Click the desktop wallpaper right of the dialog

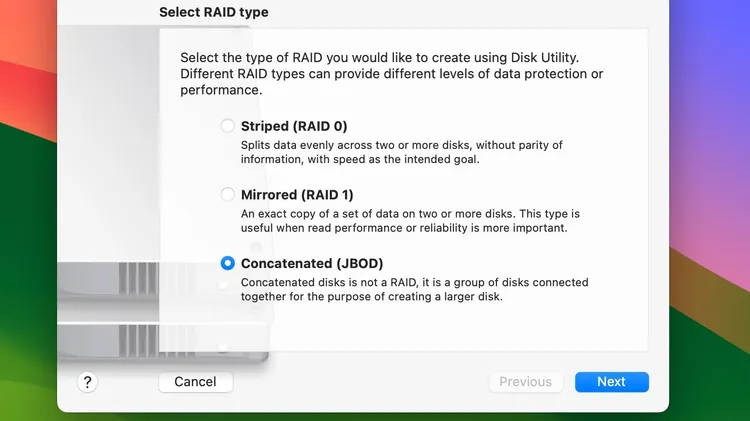pos(709,210)
